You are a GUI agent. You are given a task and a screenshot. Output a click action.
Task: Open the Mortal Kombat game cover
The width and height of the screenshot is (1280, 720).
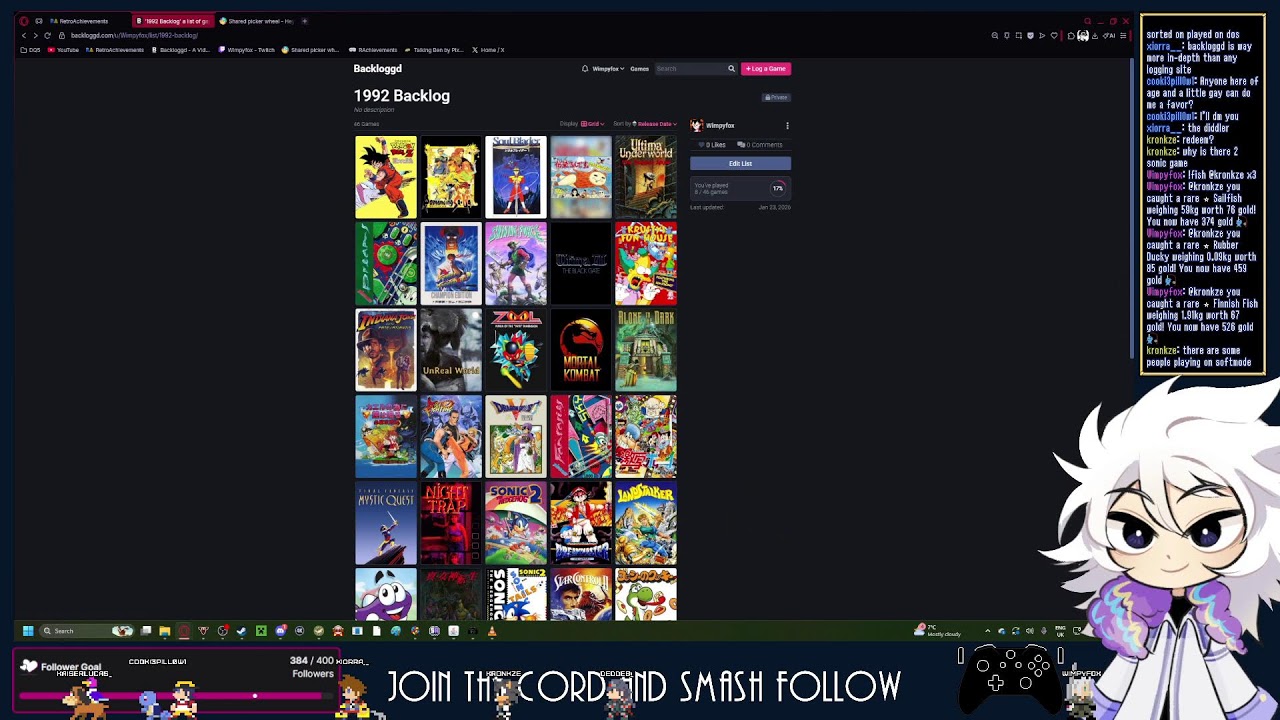click(581, 350)
